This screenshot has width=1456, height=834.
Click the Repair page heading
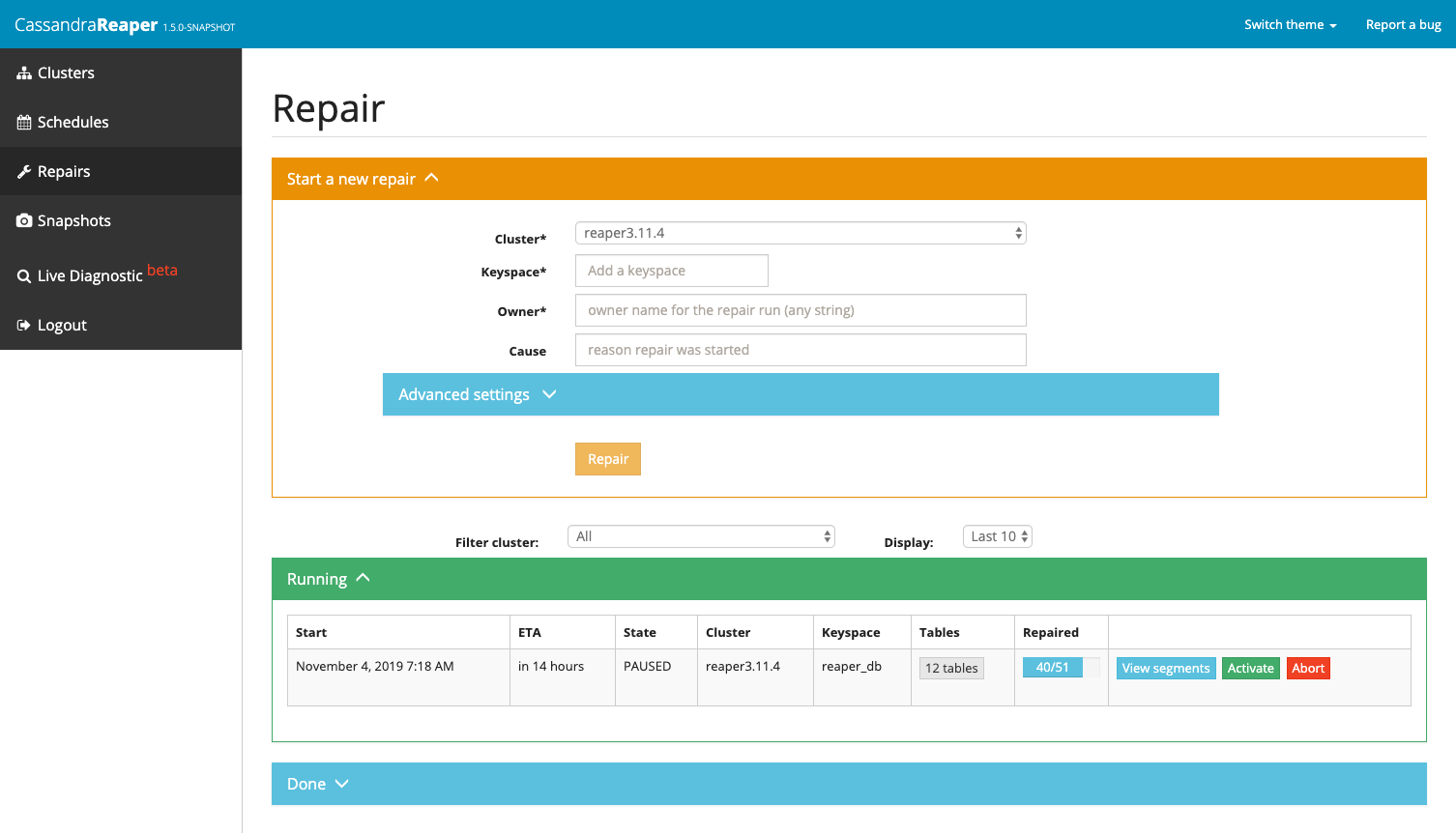click(329, 108)
